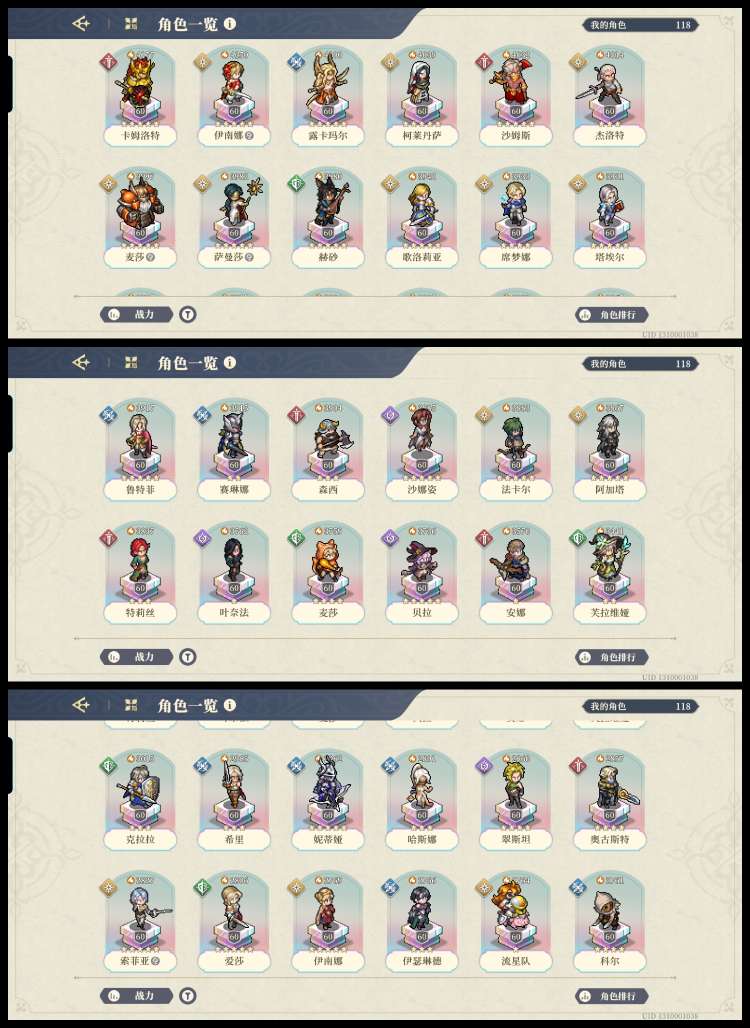Screen dimensions: 750x1028
Task: Open 战力 sort dropdown below 麦莎② row
Action: click(x=136, y=315)
